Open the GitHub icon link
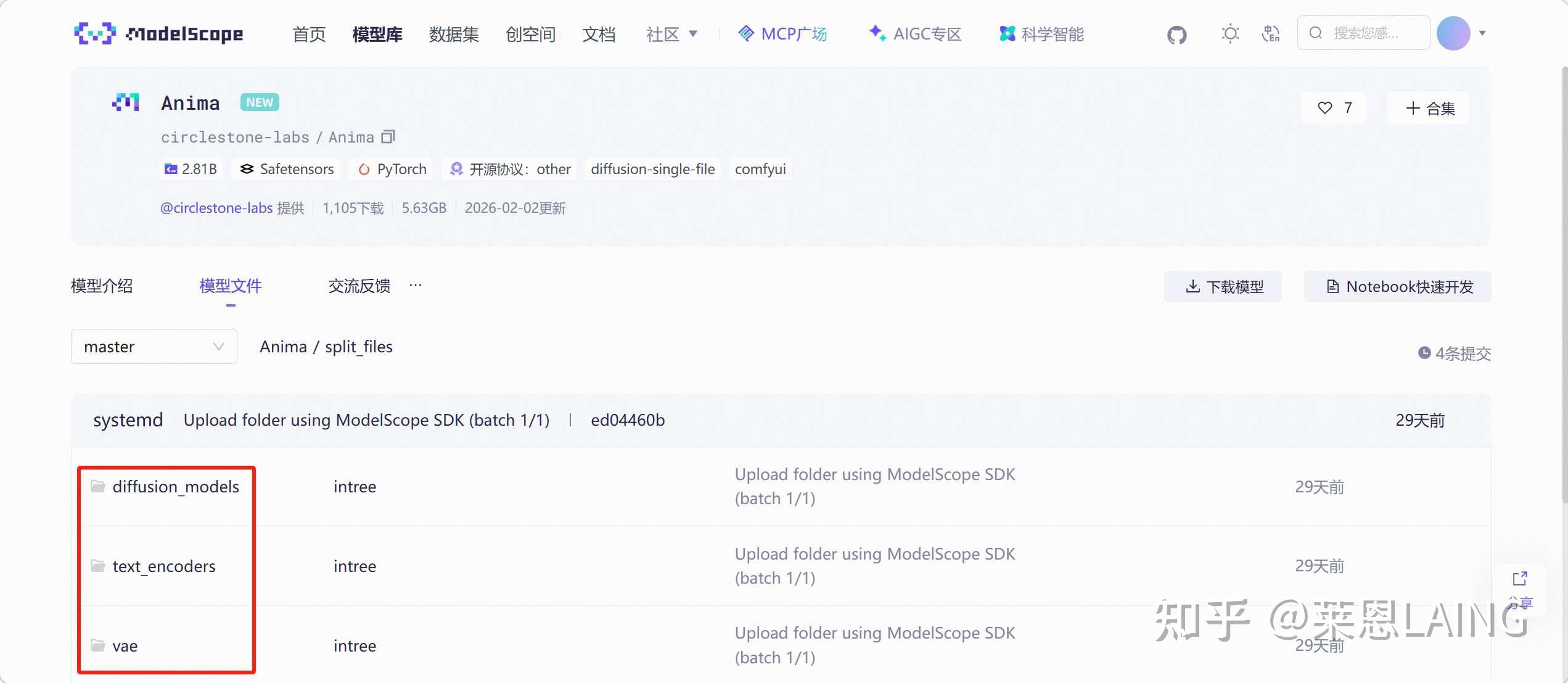 (x=1176, y=35)
